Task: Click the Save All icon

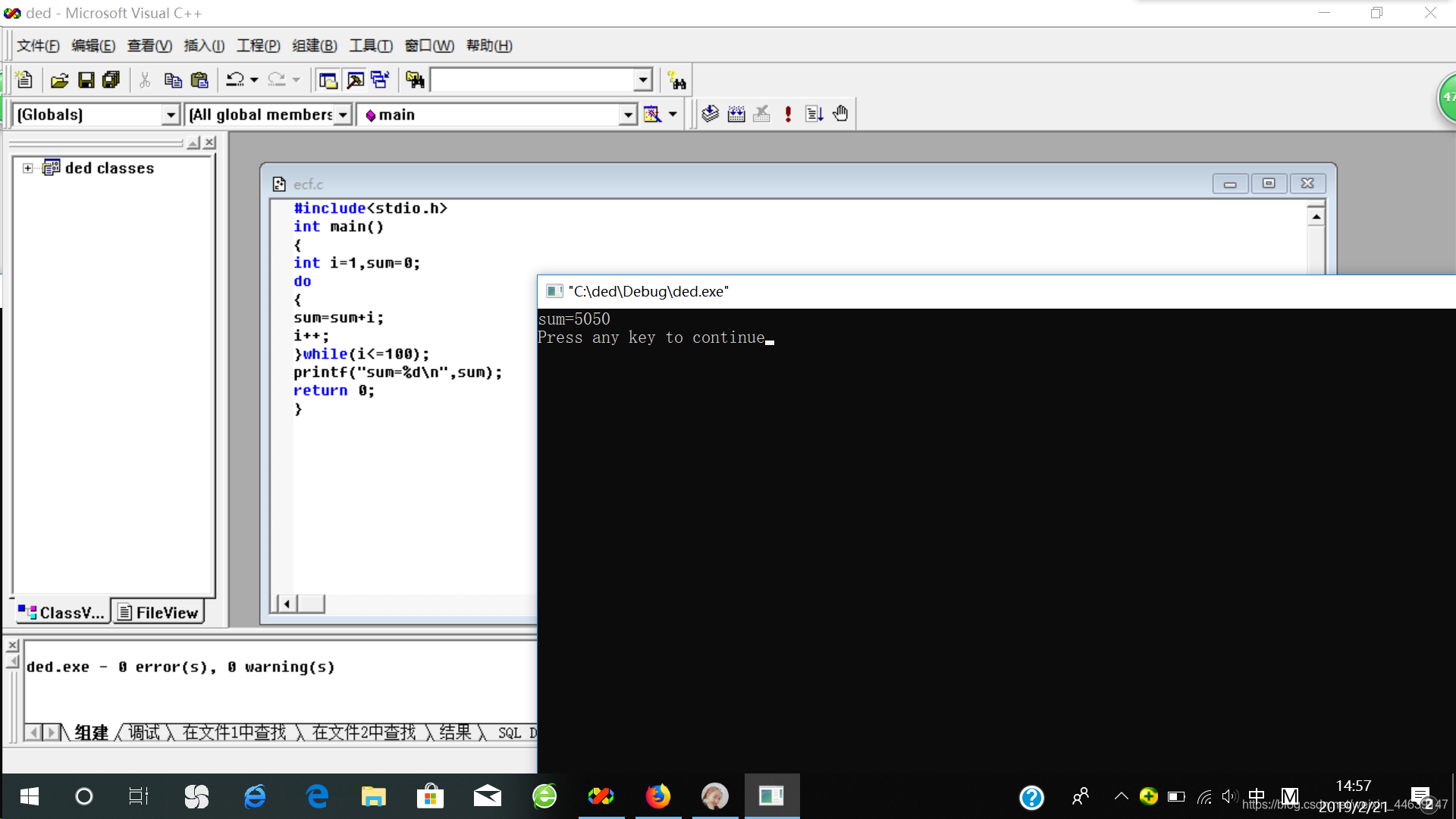Action: [111, 80]
